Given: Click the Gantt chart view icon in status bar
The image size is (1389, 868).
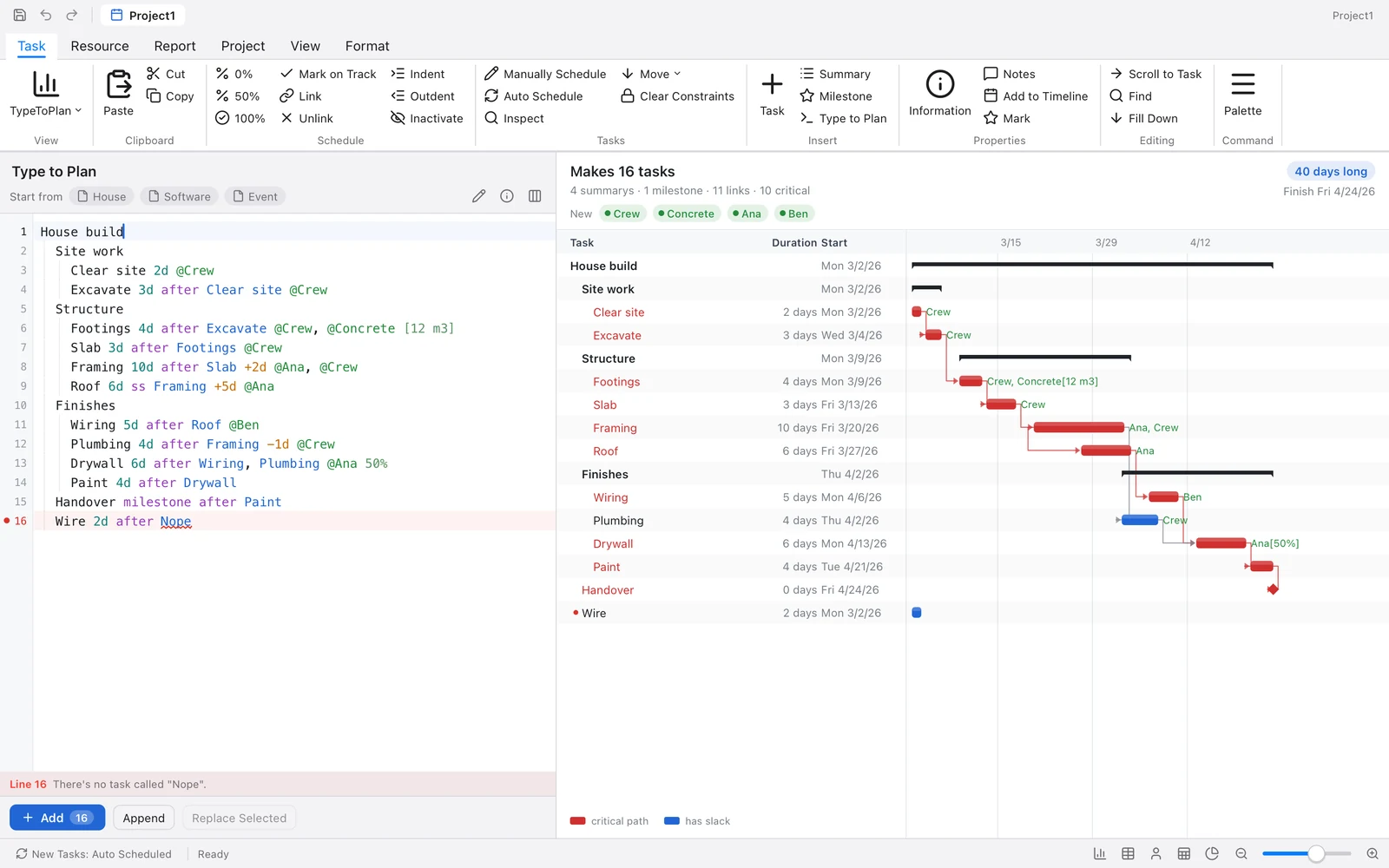Looking at the screenshot, I should 1100,854.
